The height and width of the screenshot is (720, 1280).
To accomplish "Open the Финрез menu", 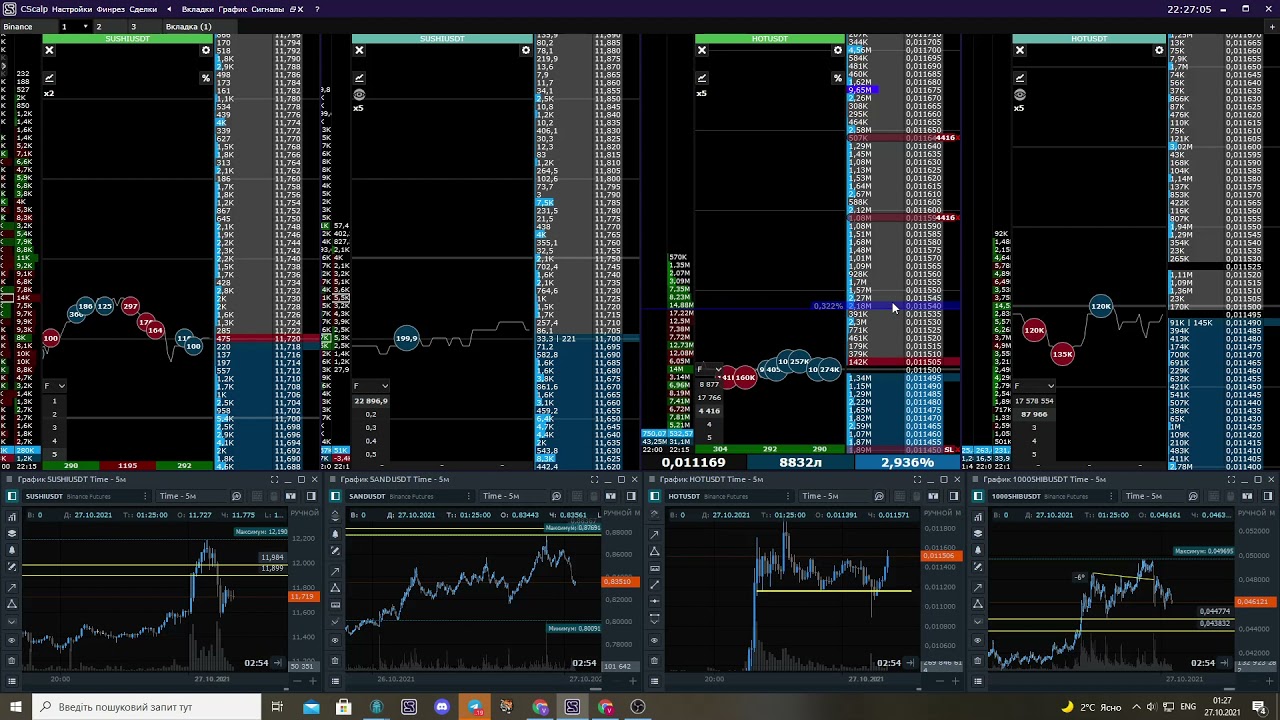I will pyautogui.click(x=111, y=9).
